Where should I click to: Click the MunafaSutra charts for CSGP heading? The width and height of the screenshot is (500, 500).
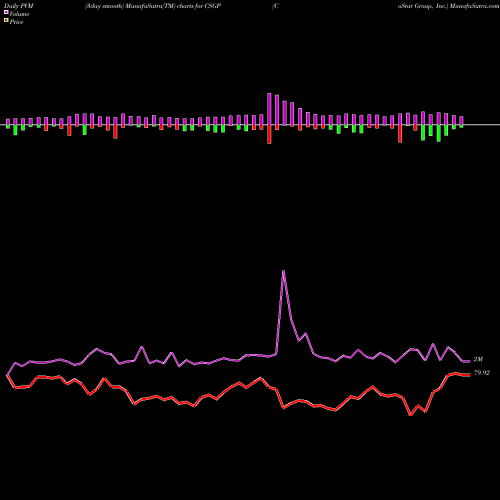153,6
